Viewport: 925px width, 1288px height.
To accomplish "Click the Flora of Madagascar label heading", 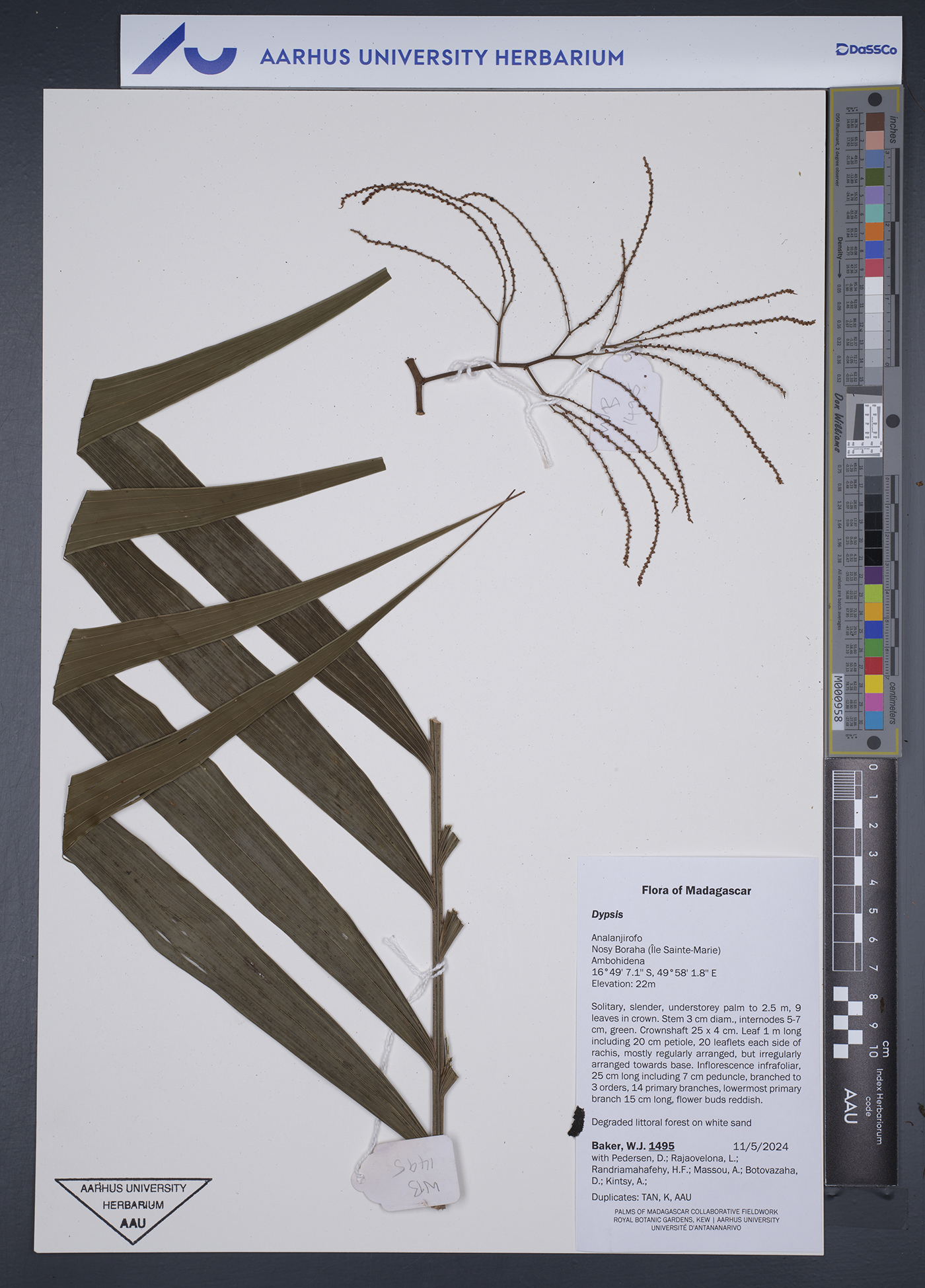I will click(x=696, y=890).
